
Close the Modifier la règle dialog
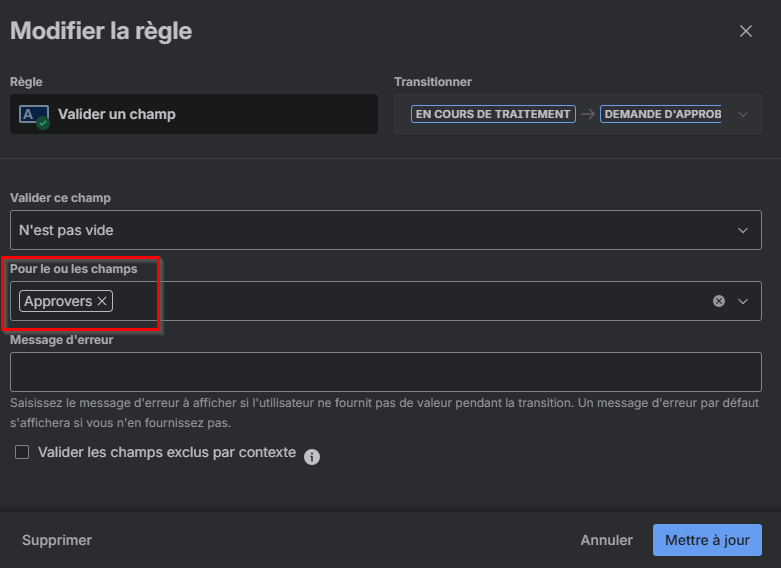point(745,31)
